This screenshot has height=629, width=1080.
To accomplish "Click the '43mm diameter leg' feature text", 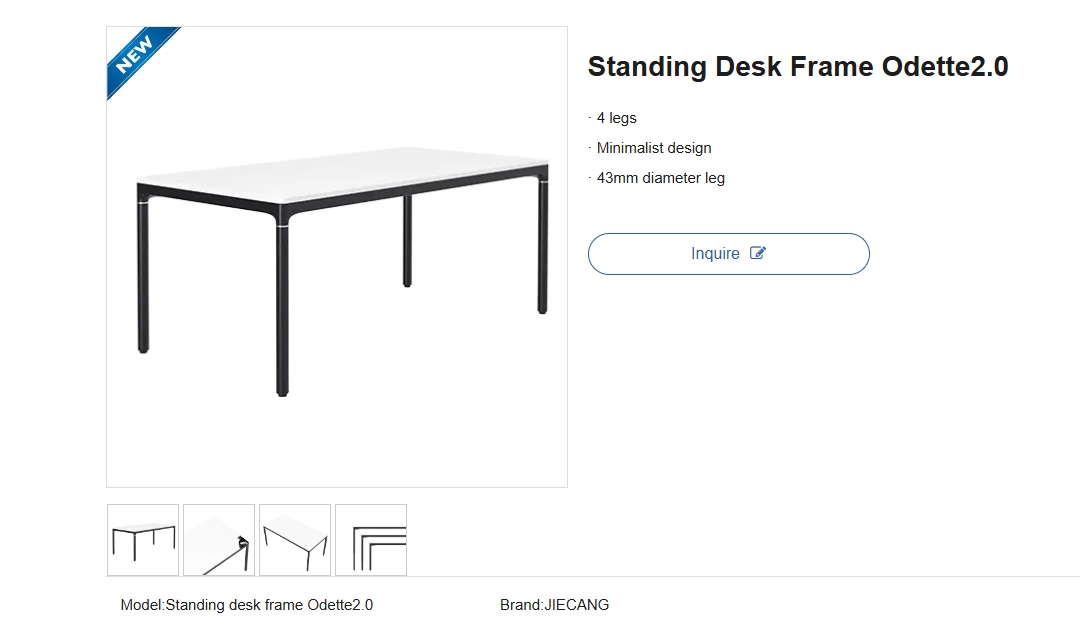I will (x=661, y=178).
